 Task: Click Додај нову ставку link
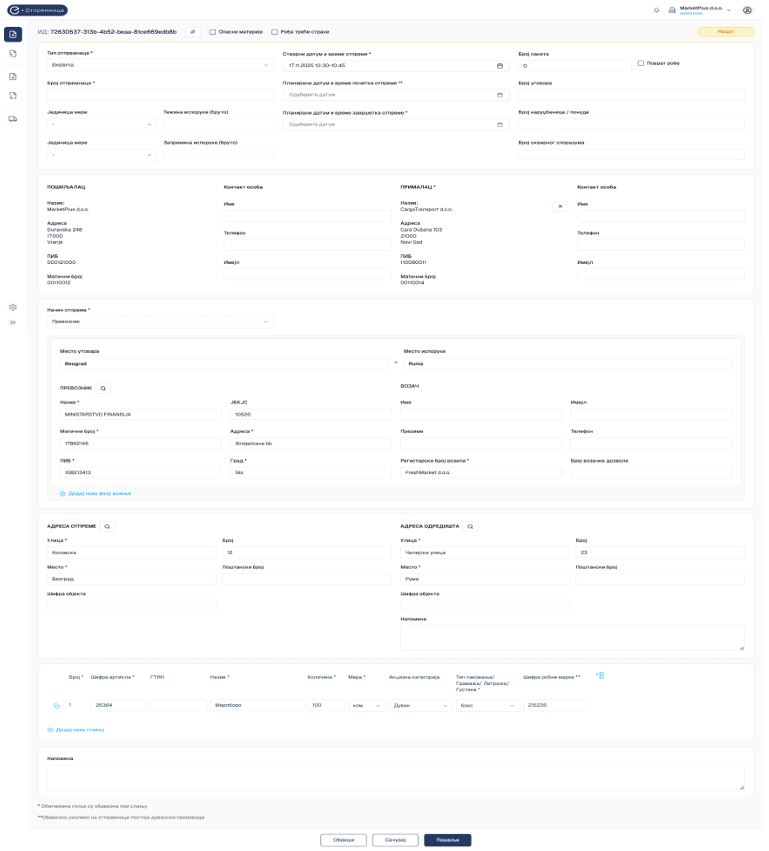pyautogui.click(x=79, y=729)
